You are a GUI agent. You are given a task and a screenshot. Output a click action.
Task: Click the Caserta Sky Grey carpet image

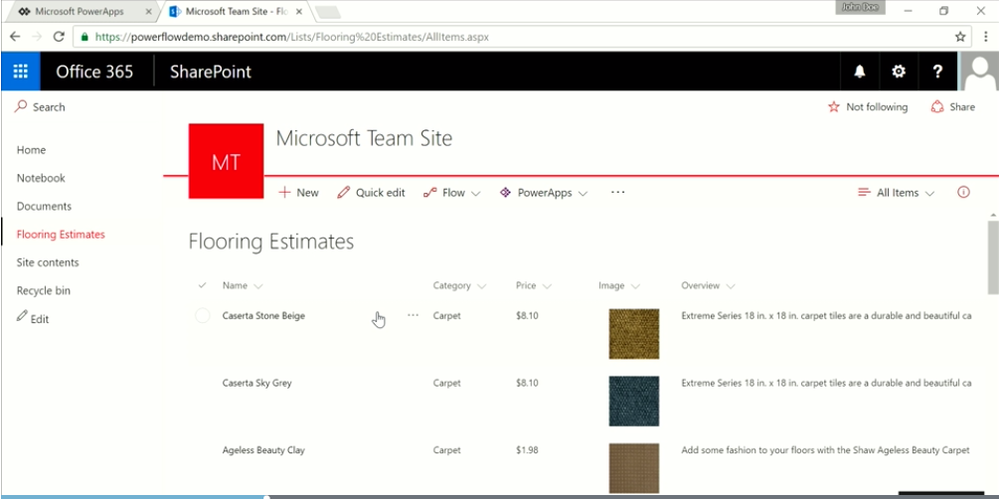click(634, 401)
